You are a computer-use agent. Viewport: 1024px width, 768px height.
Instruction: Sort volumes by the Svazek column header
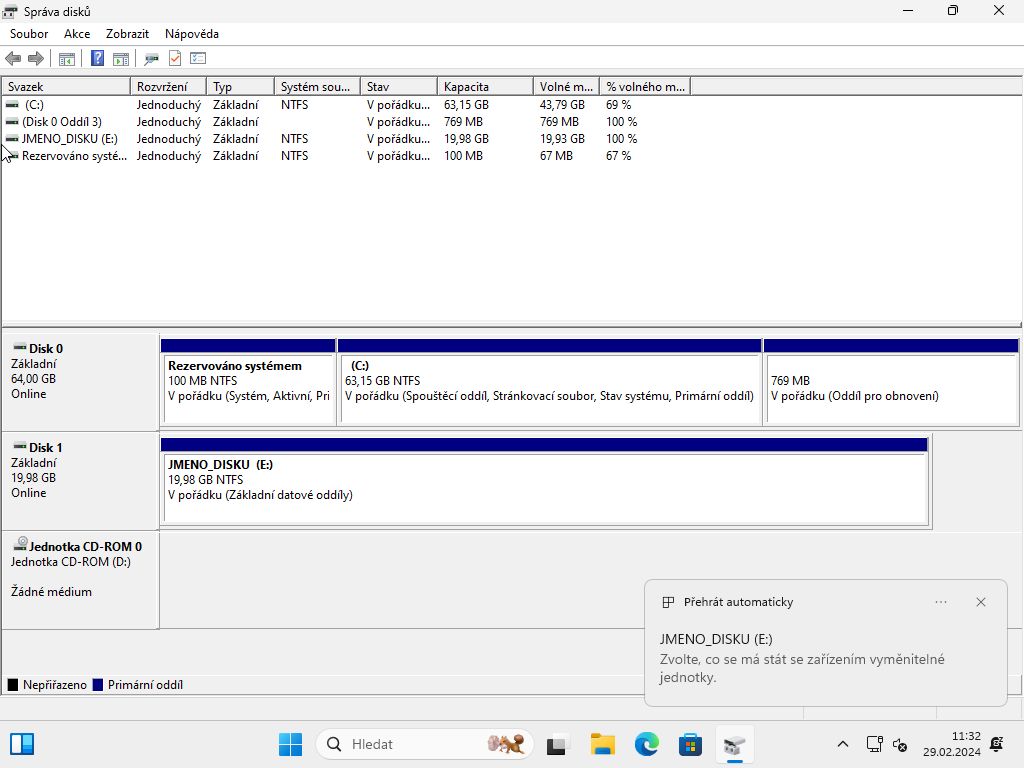tap(66, 87)
